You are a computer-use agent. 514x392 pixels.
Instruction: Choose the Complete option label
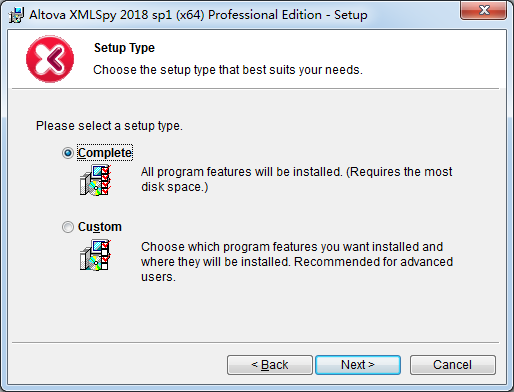(x=105, y=153)
